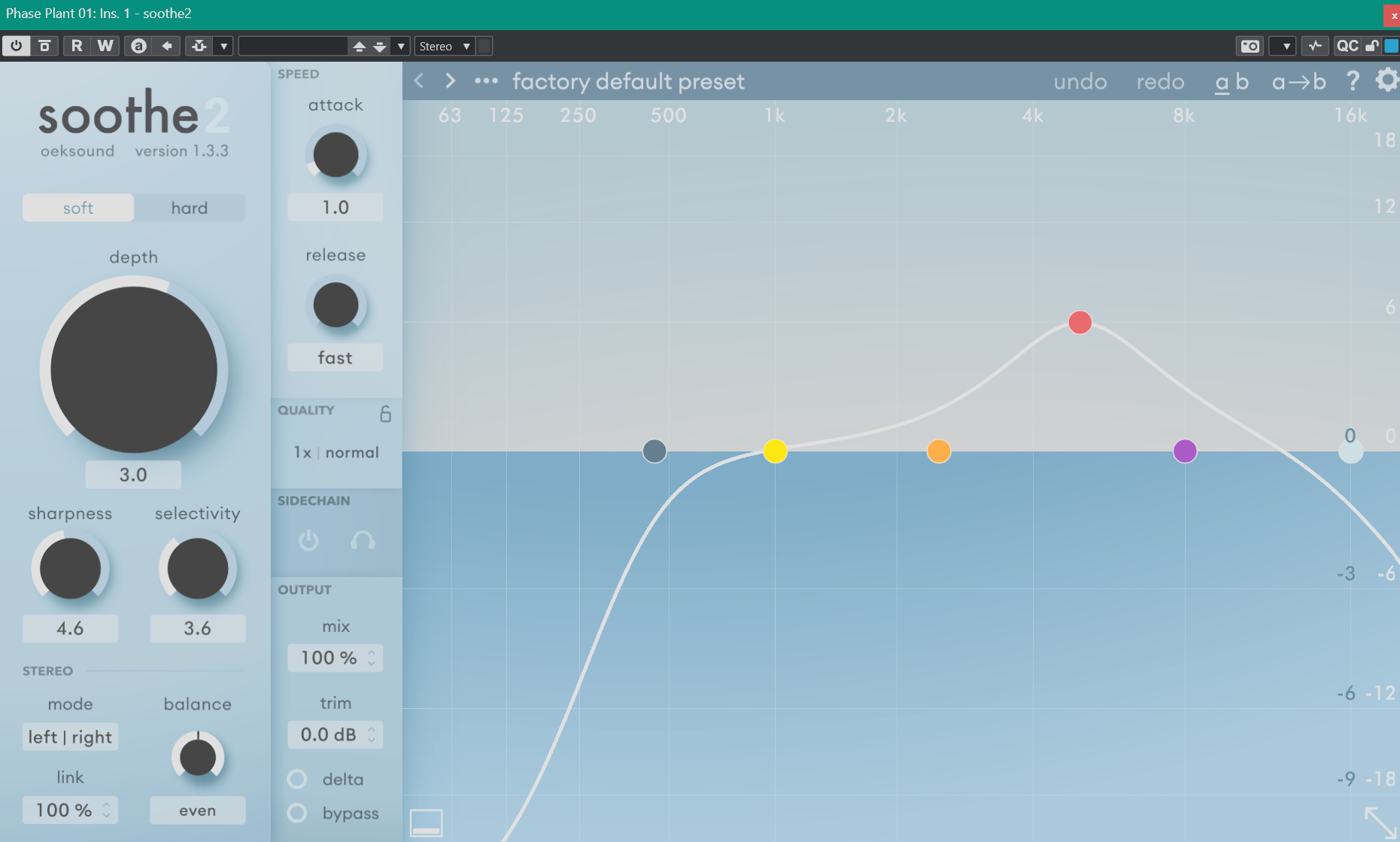This screenshot has width=1400, height=842.
Task: Open help with the question mark icon
Action: click(1353, 81)
